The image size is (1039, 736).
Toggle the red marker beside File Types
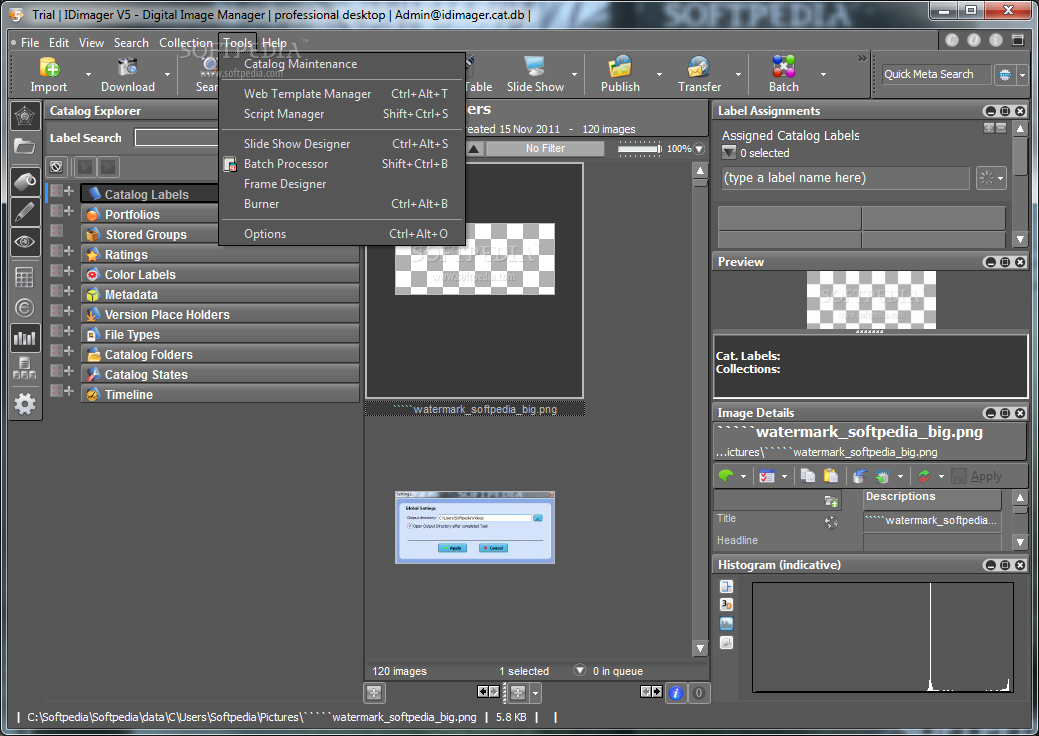(x=56, y=331)
